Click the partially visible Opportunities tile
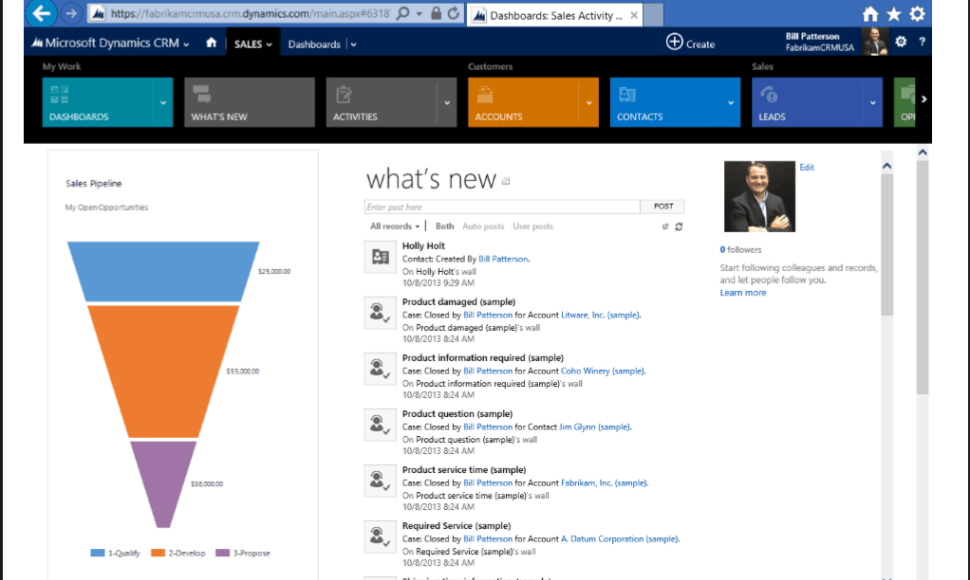The width and height of the screenshot is (970, 580). pyautogui.click(x=904, y=102)
